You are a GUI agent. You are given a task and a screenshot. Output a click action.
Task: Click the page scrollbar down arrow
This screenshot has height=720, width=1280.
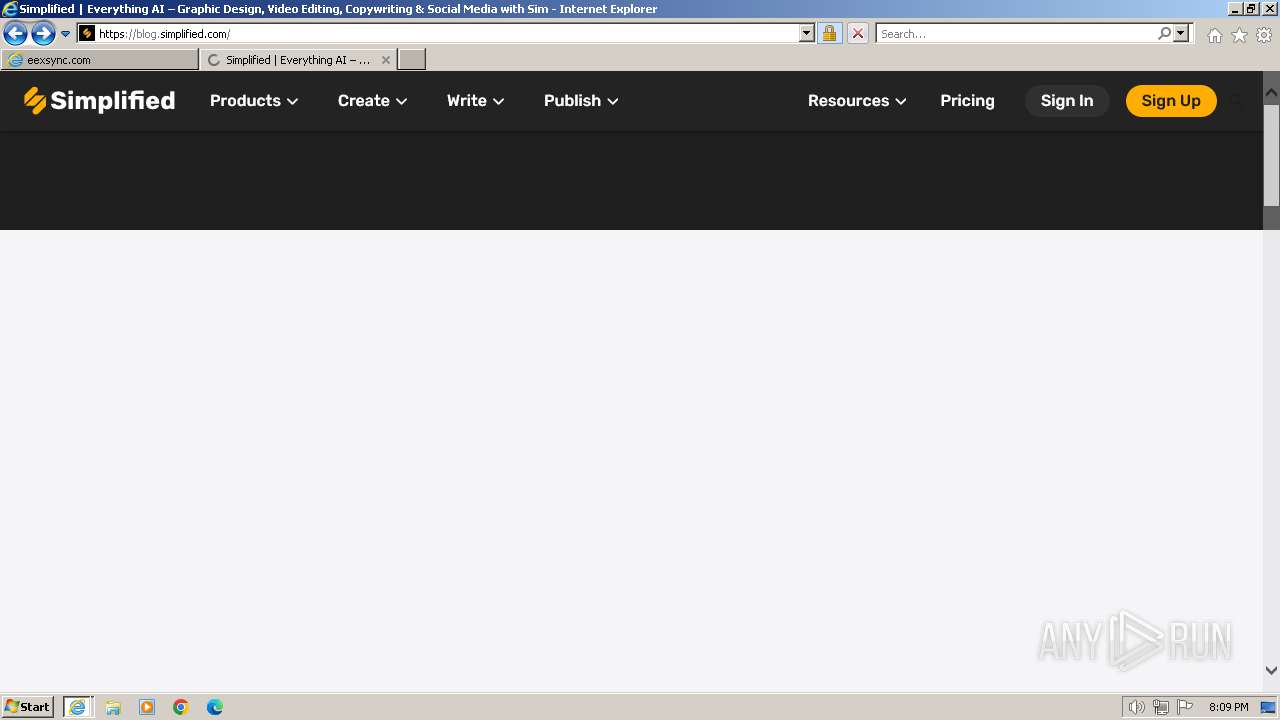coord(1272,671)
